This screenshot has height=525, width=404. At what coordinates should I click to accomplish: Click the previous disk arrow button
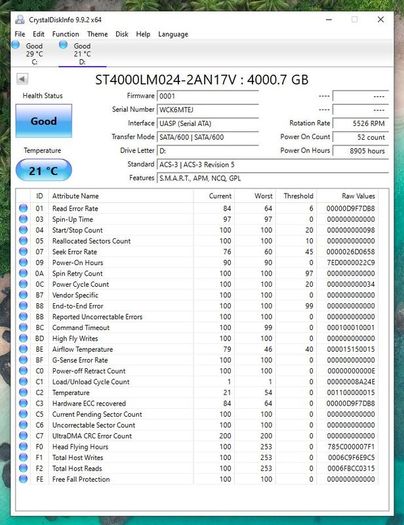[x=22, y=79]
